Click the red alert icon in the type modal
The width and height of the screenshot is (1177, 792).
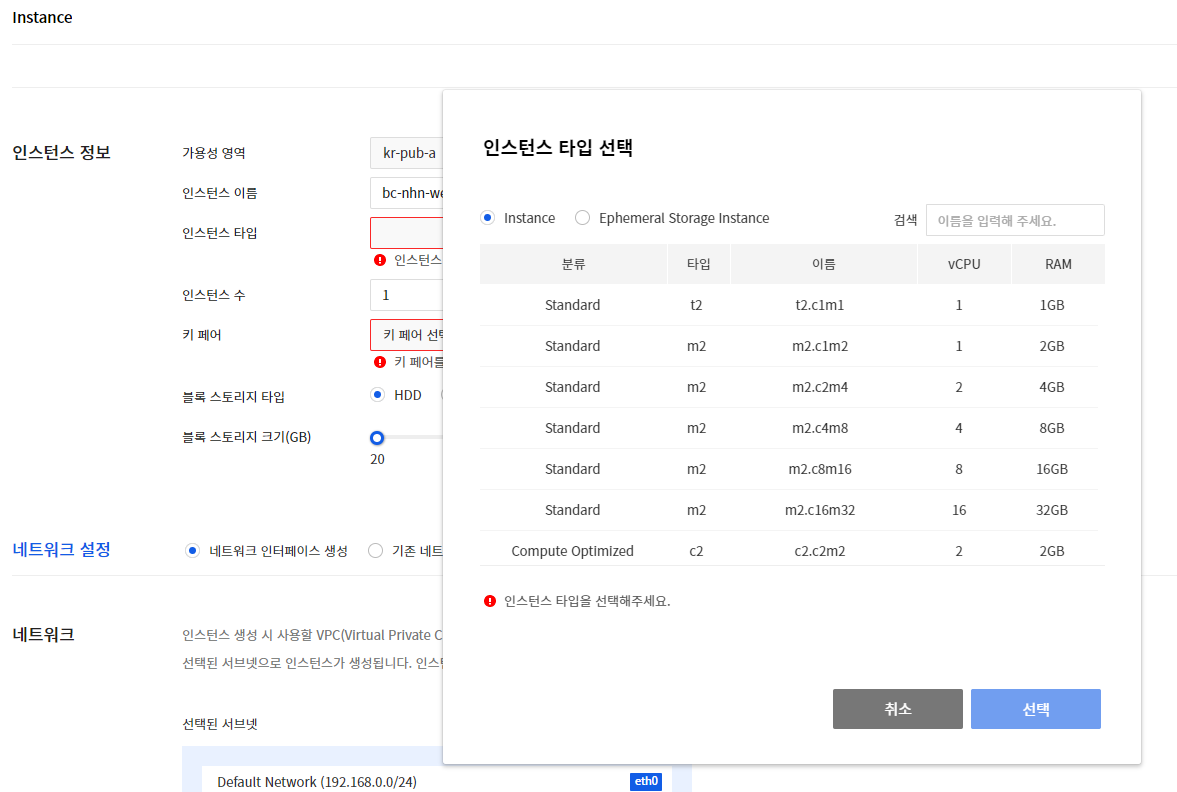click(x=491, y=600)
